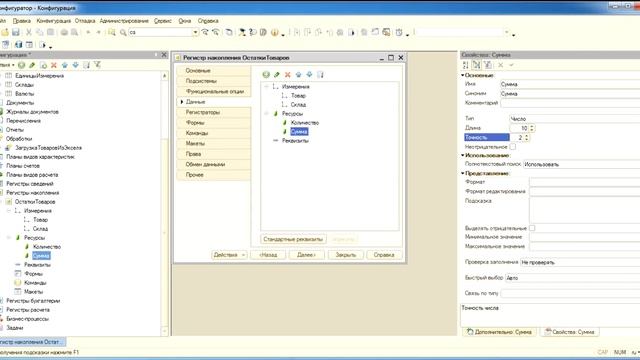
Task: Open the Правка menu
Action: click(x=22, y=20)
